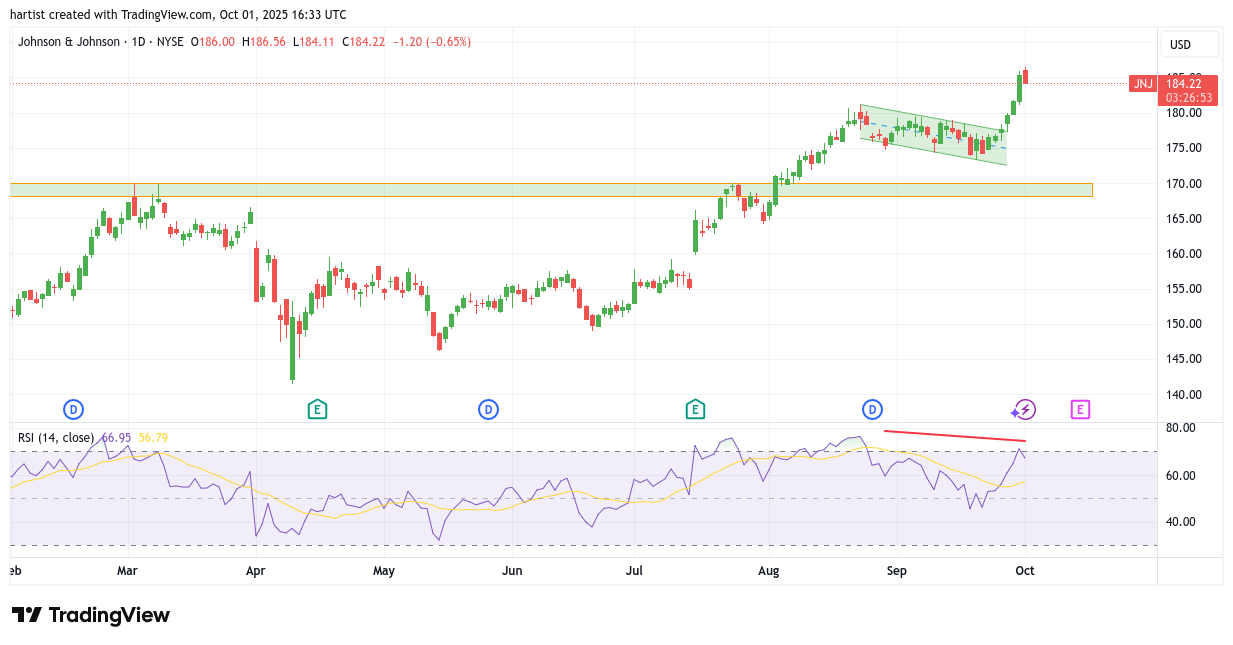Select the earnings marker in mid-July
Viewport: 1233px width, 645px height.
pyautogui.click(x=695, y=409)
